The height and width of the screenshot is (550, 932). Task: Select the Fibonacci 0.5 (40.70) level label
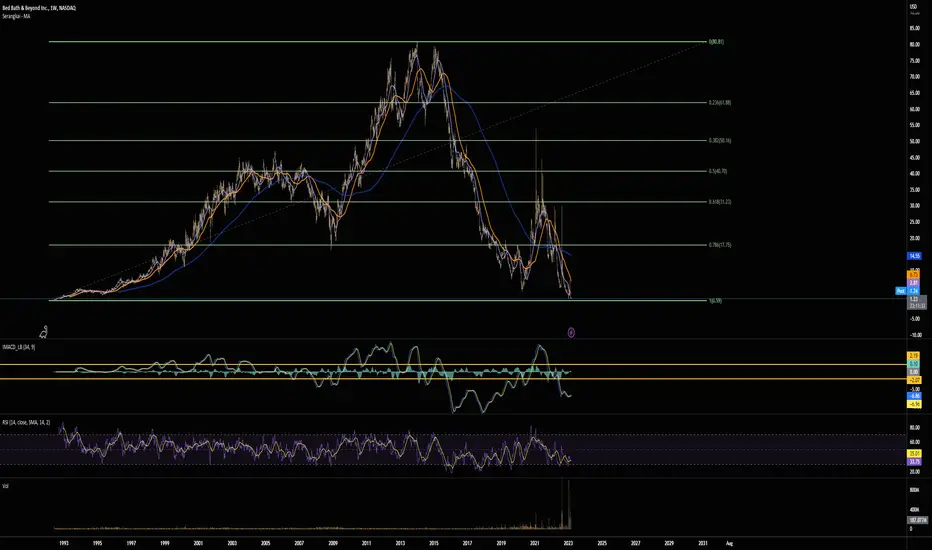(x=717, y=171)
